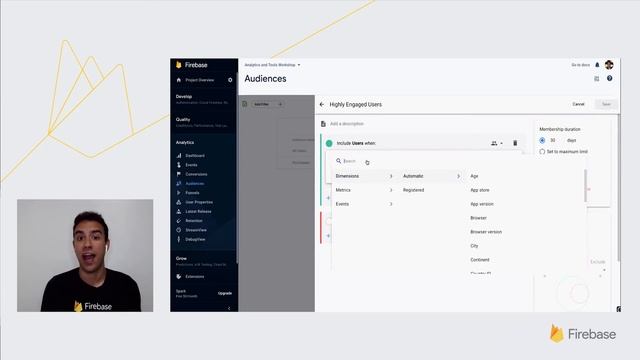Click the Cancel button
The image size is (640, 360).
(x=578, y=104)
